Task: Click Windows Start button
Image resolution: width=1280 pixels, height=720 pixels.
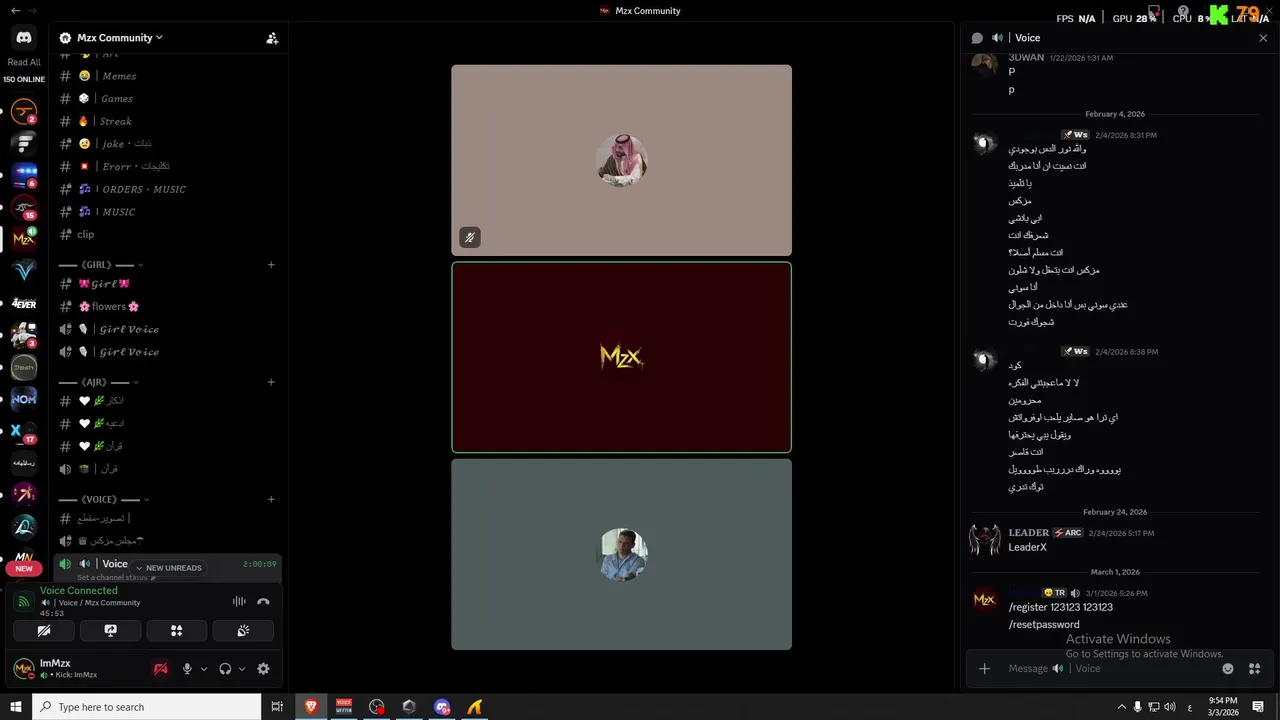Action: tap(15, 707)
